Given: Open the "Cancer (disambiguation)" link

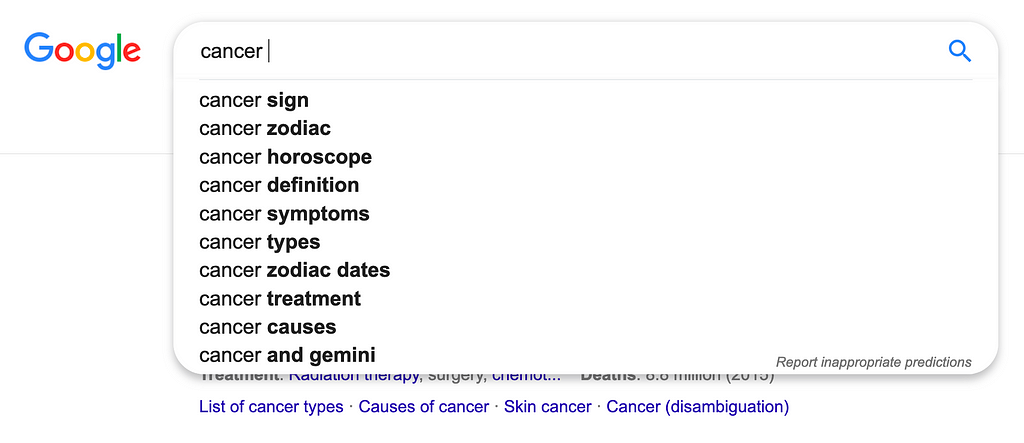Looking at the screenshot, I should click(697, 407).
